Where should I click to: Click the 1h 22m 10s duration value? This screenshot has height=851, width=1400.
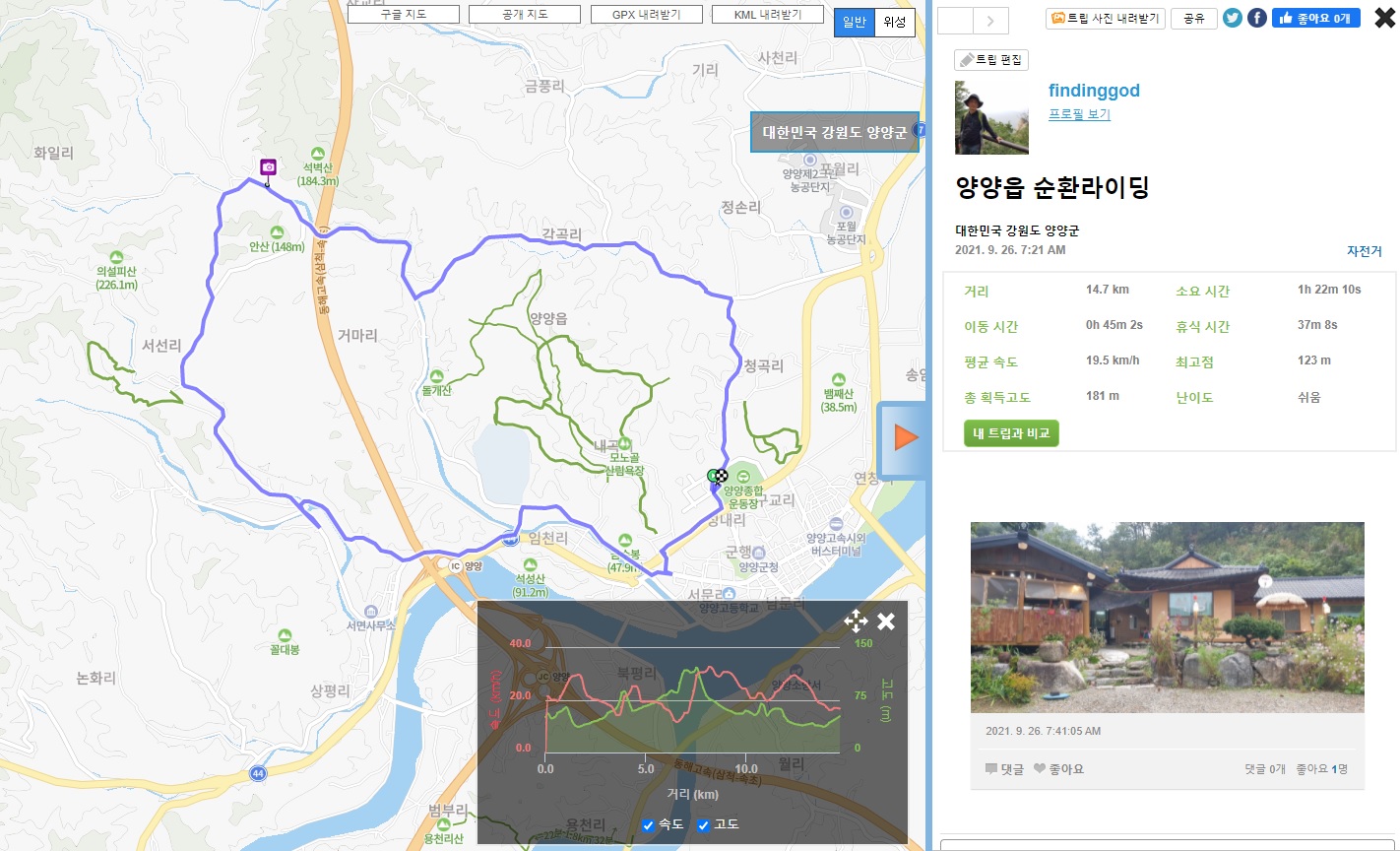point(1329,290)
